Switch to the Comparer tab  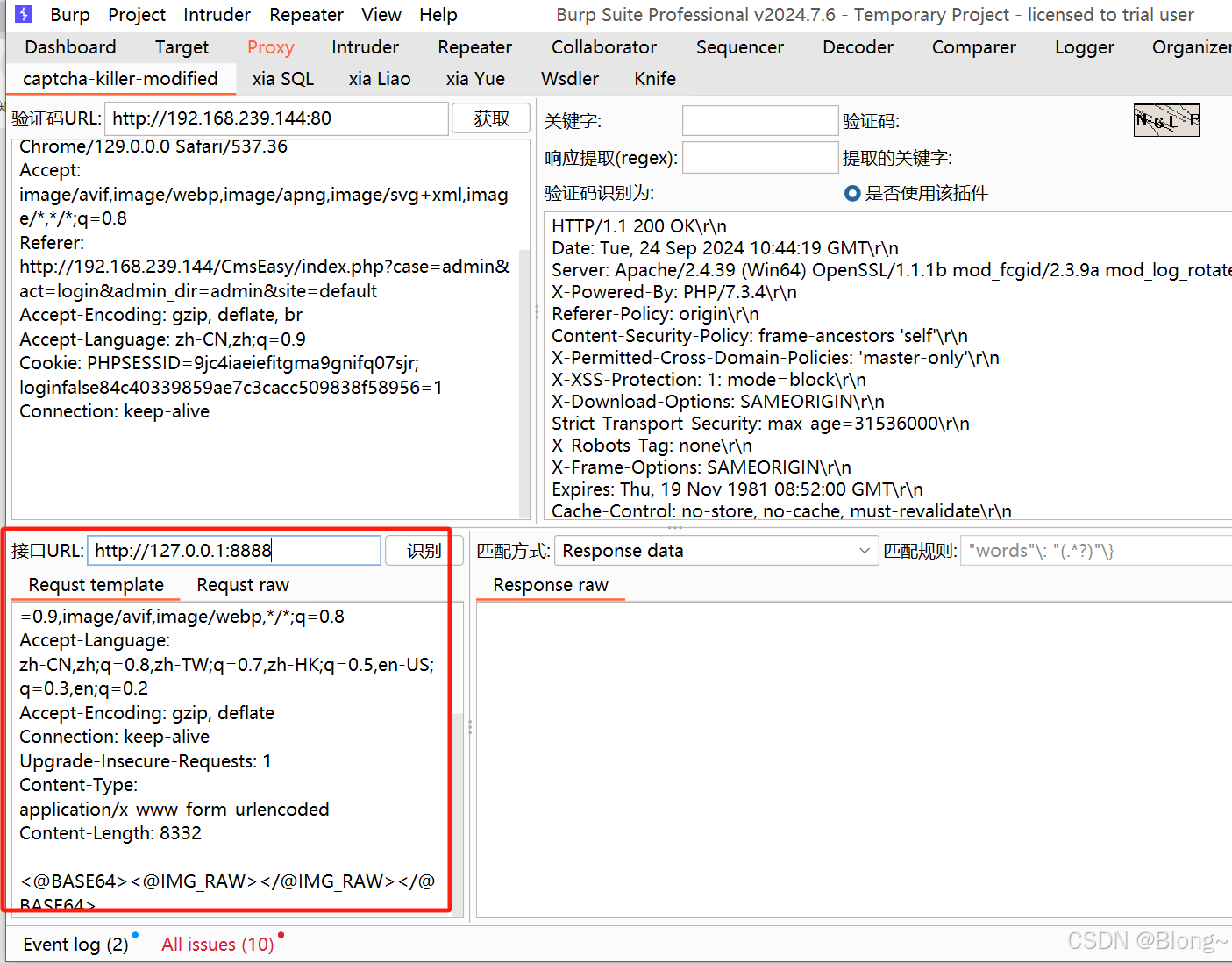(x=973, y=47)
